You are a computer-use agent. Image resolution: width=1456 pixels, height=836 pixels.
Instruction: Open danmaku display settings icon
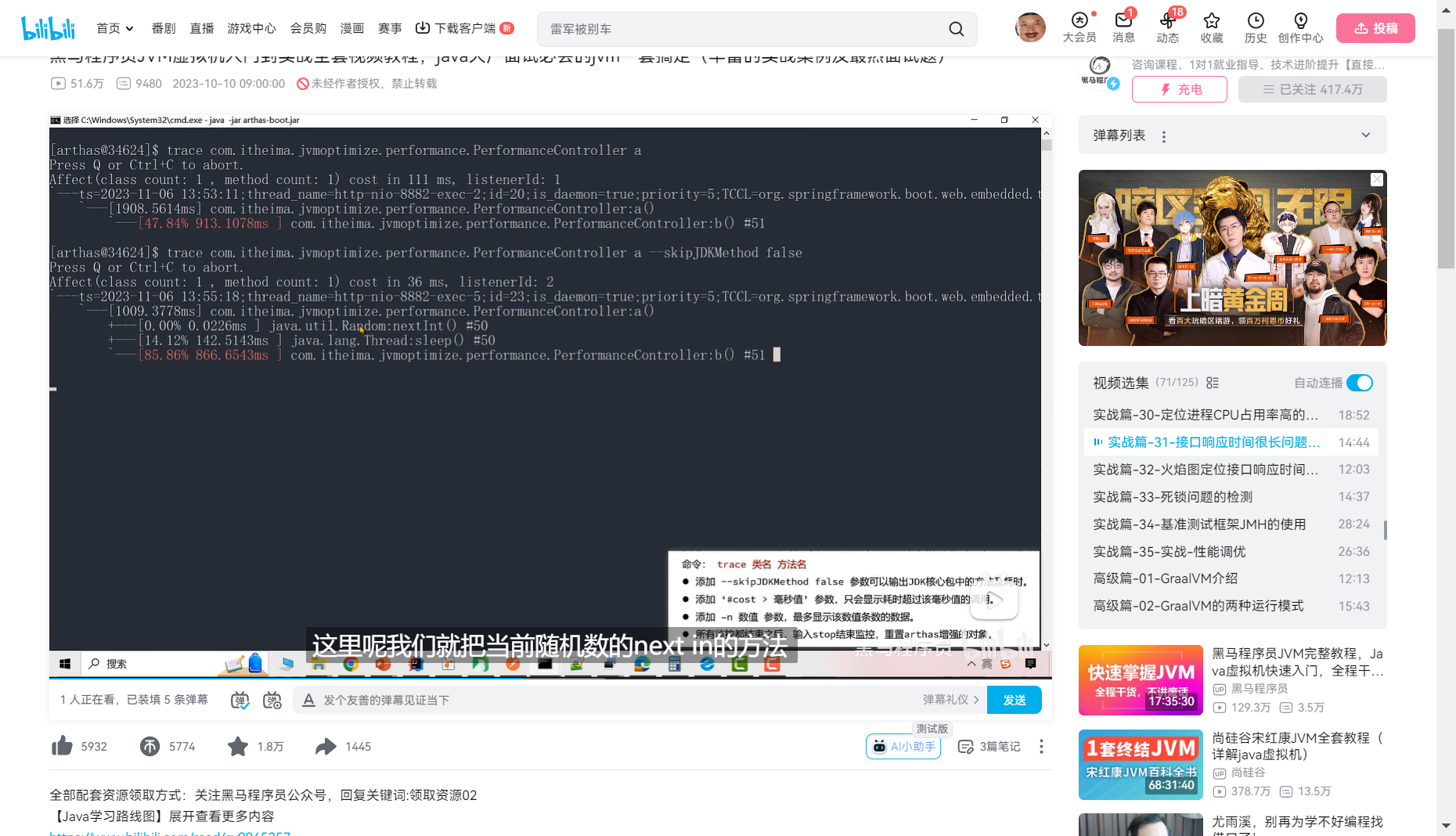(x=272, y=700)
